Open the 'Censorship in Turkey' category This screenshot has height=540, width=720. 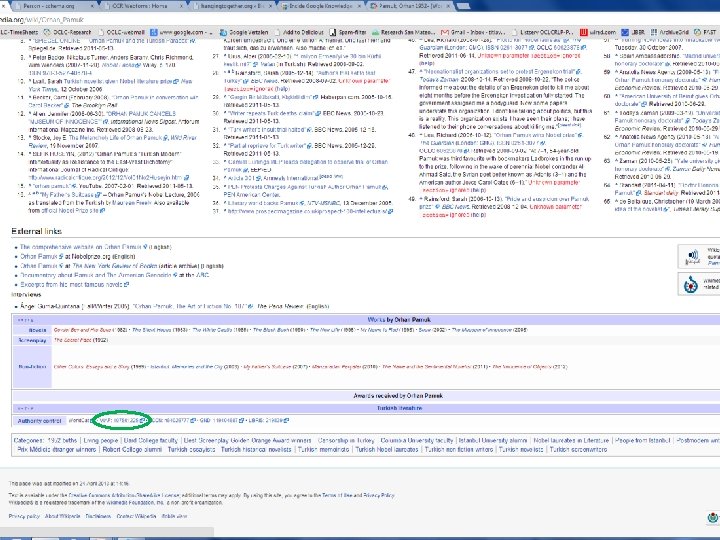[x=346, y=440]
